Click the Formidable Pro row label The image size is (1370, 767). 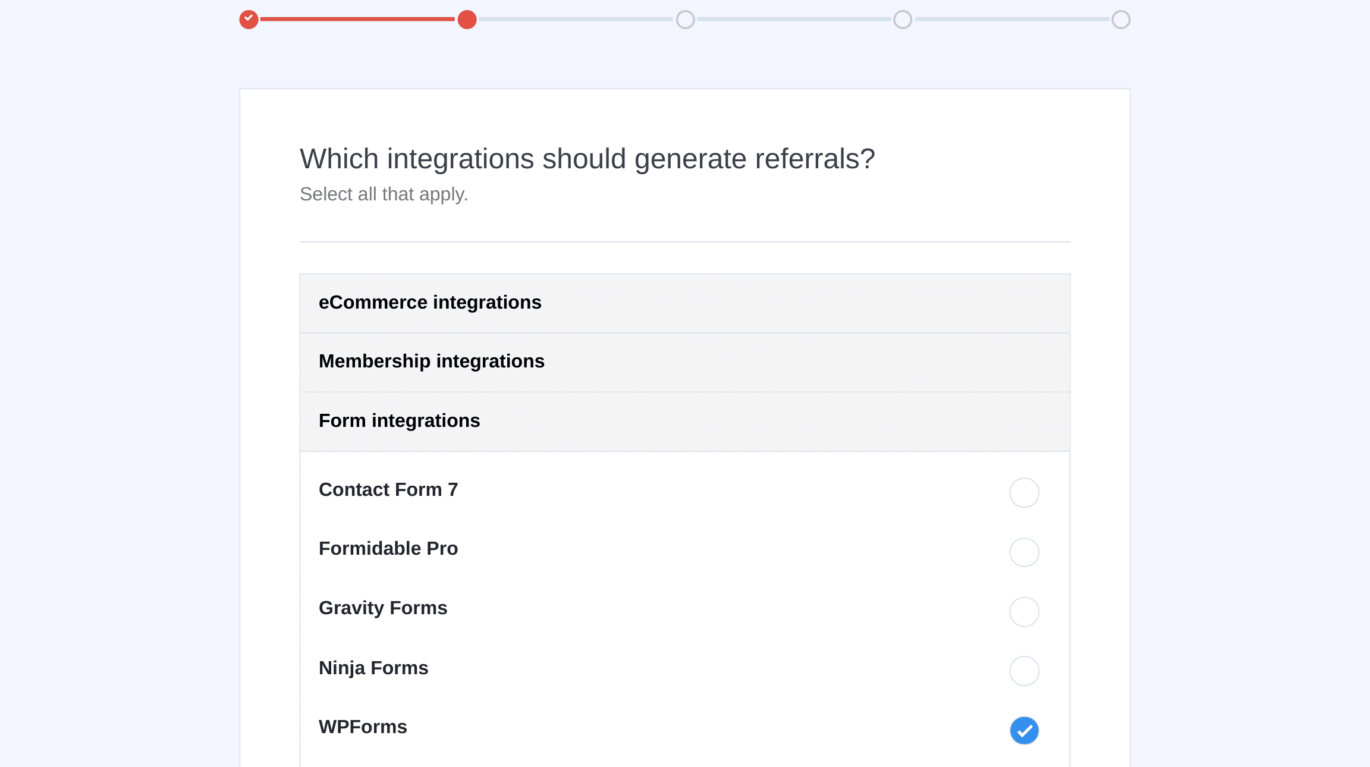(x=388, y=549)
